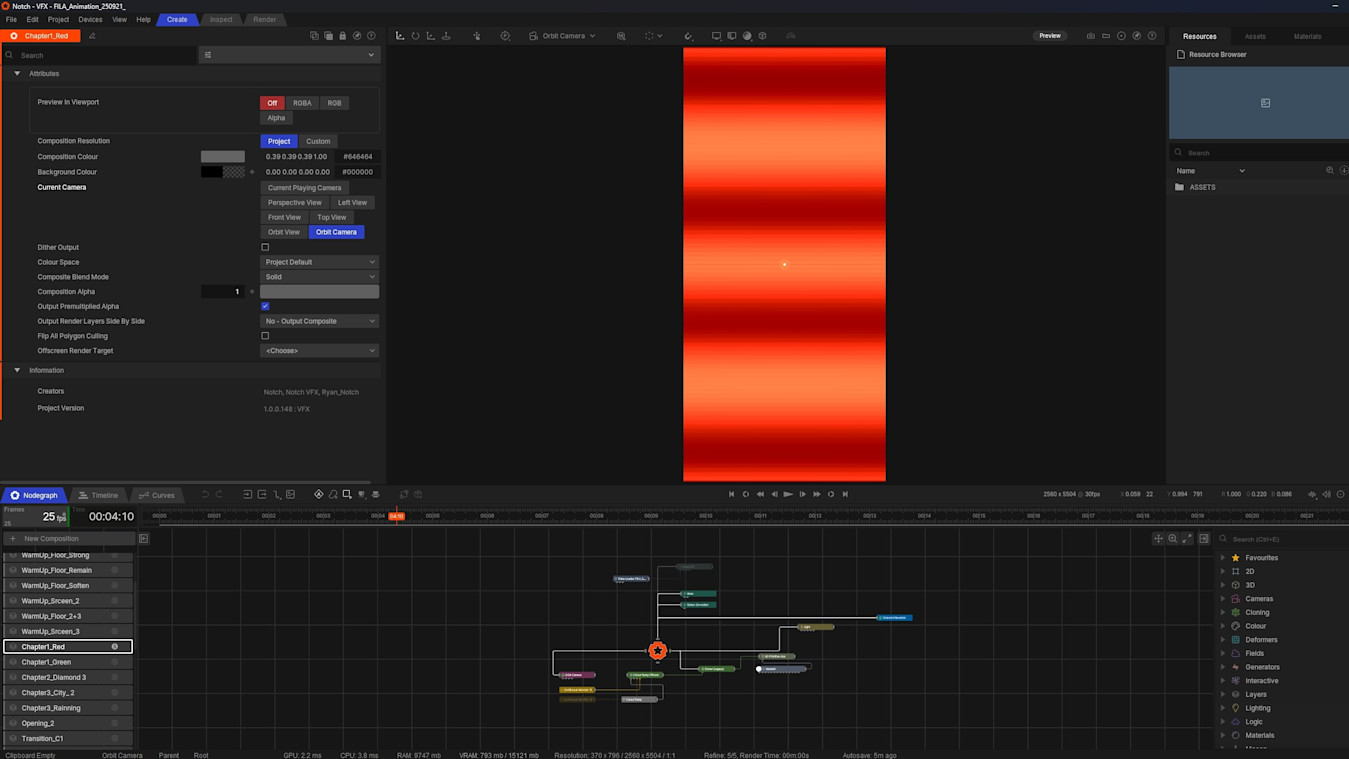Click the rotate tool icon in viewport toolbar
Viewport: 1349px width, 759px height.
(x=415, y=36)
